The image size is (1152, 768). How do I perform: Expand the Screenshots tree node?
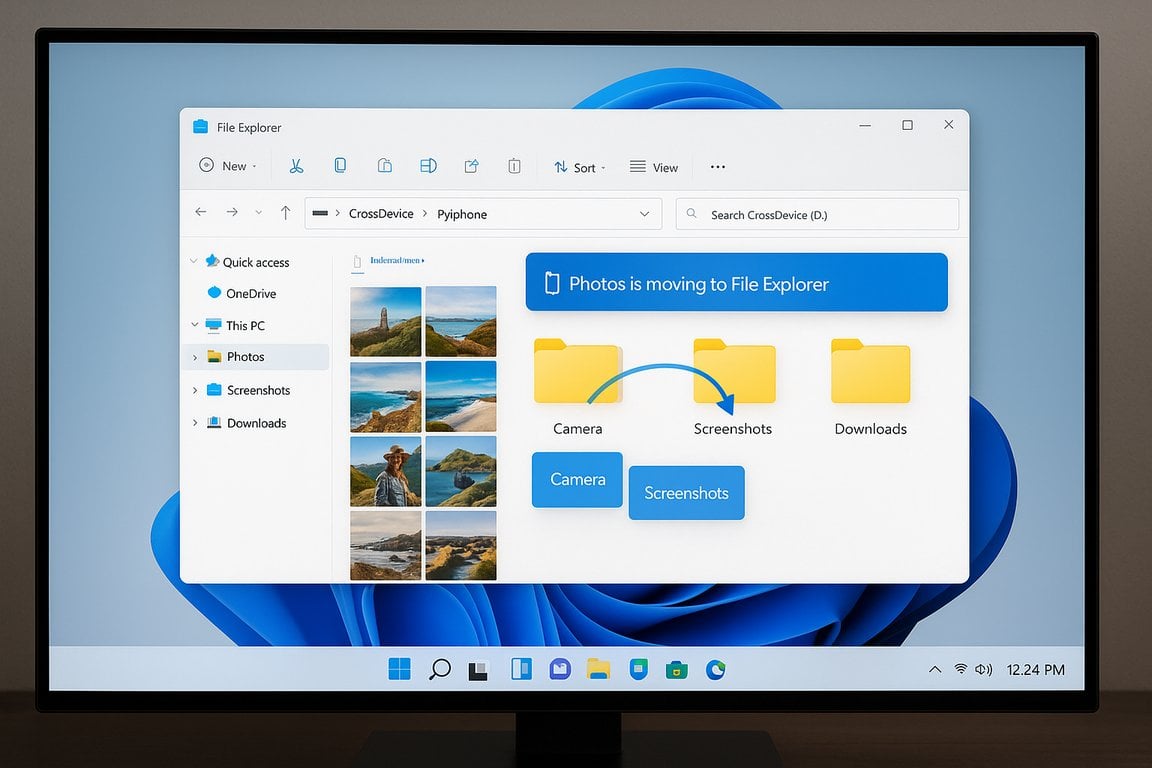pos(195,390)
